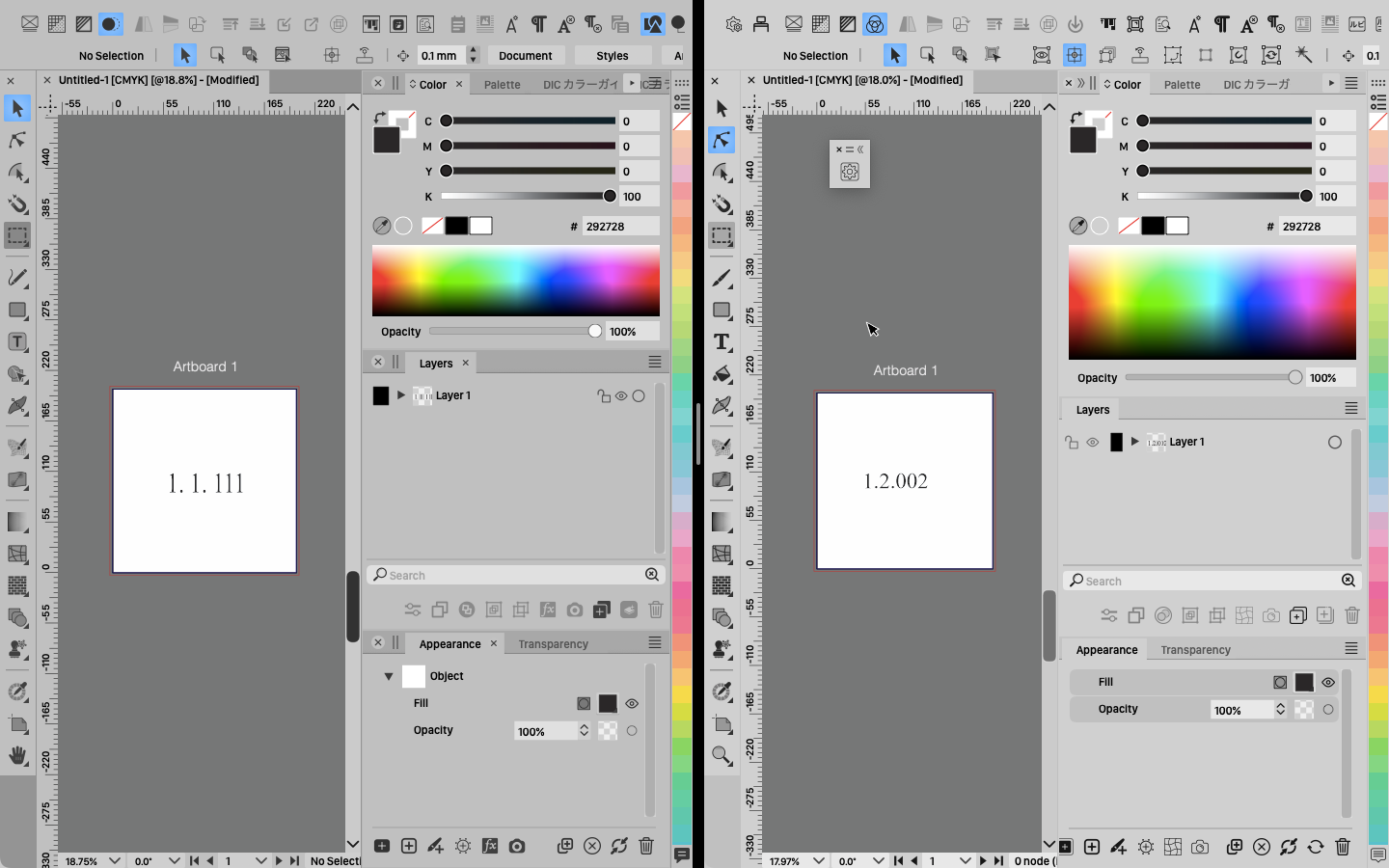Click the download arrow circle icon

point(1076,24)
